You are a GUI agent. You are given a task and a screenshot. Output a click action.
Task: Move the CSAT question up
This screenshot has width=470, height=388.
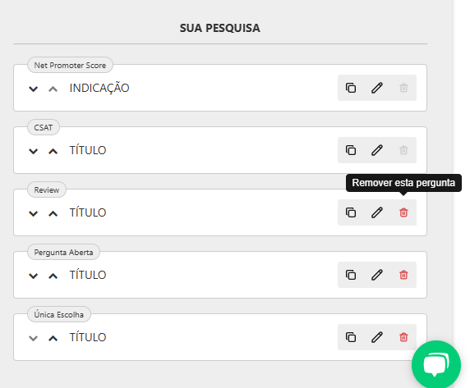point(53,151)
